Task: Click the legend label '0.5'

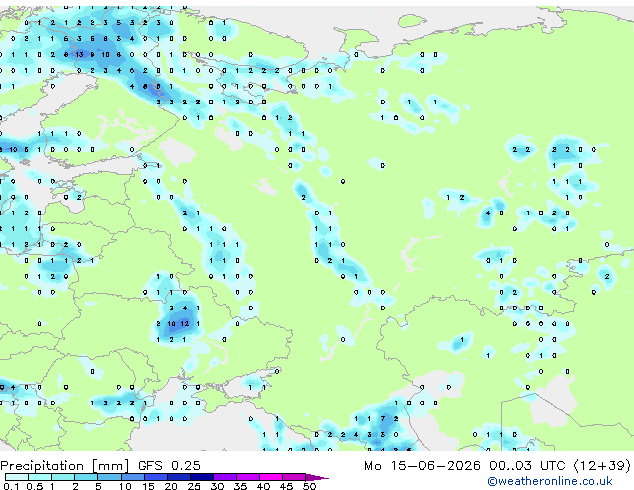Action: [34, 486]
